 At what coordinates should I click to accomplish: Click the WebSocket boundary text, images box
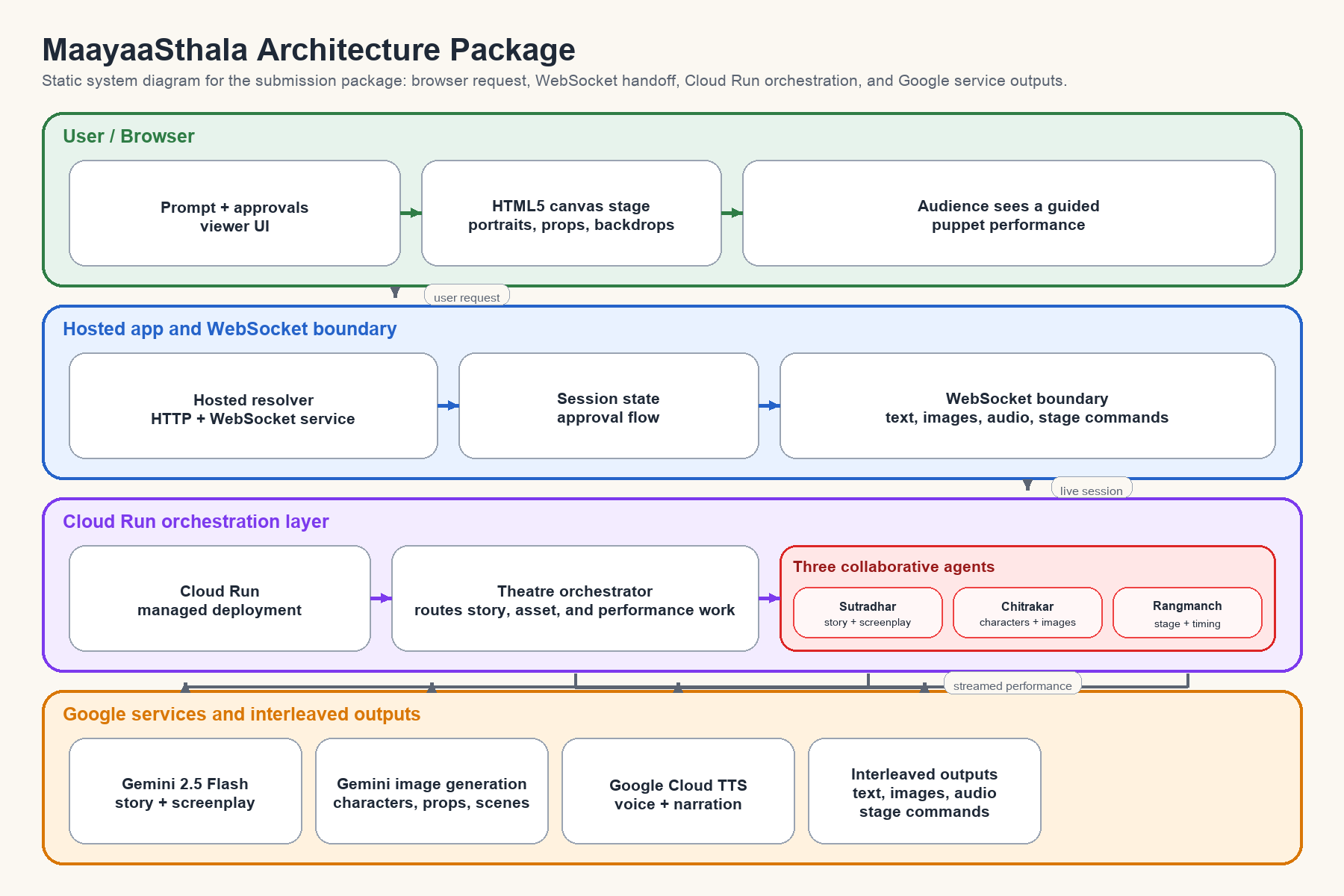(1027, 405)
